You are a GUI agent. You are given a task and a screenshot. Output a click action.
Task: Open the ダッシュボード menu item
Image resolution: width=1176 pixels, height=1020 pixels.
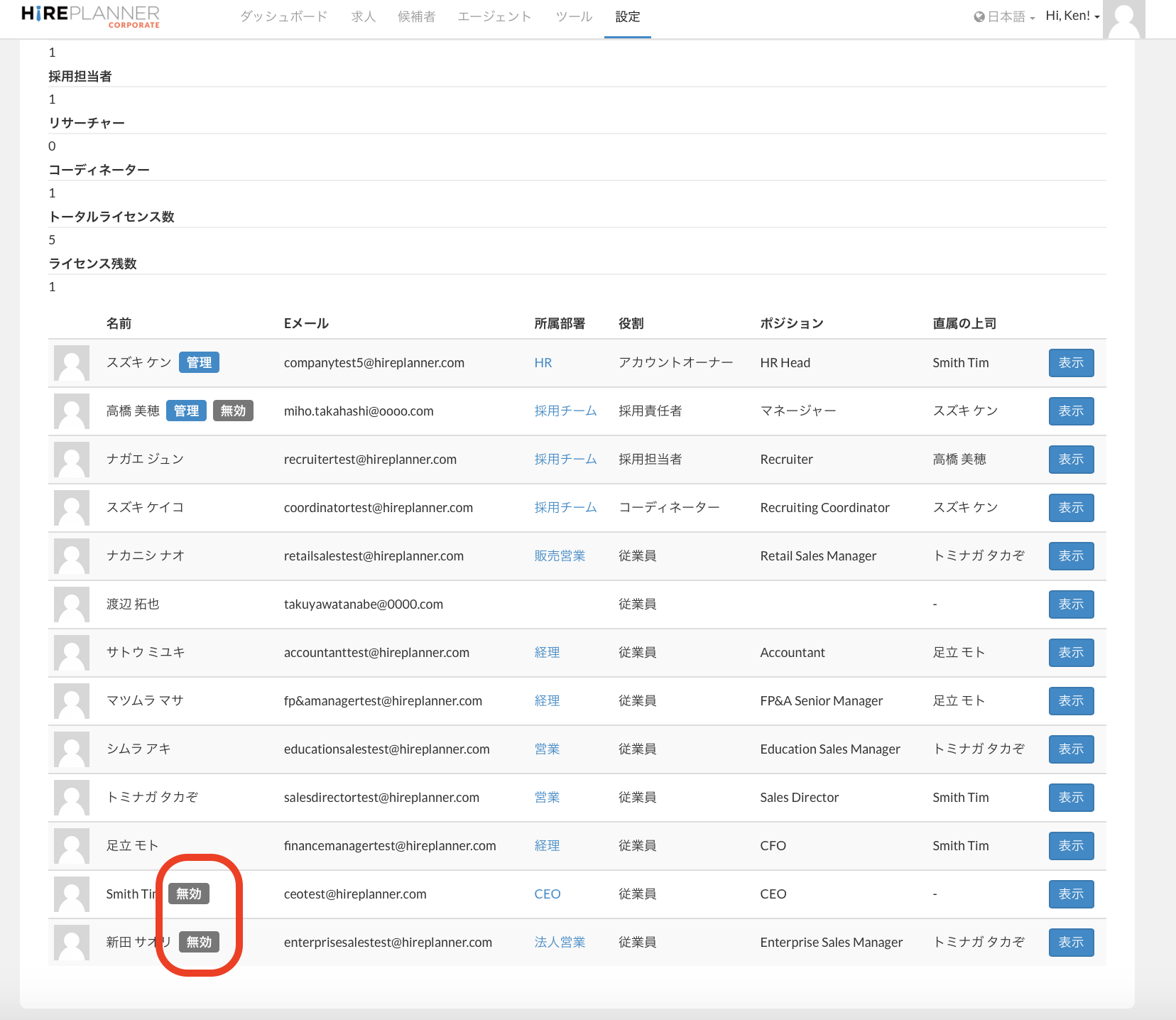tap(283, 17)
